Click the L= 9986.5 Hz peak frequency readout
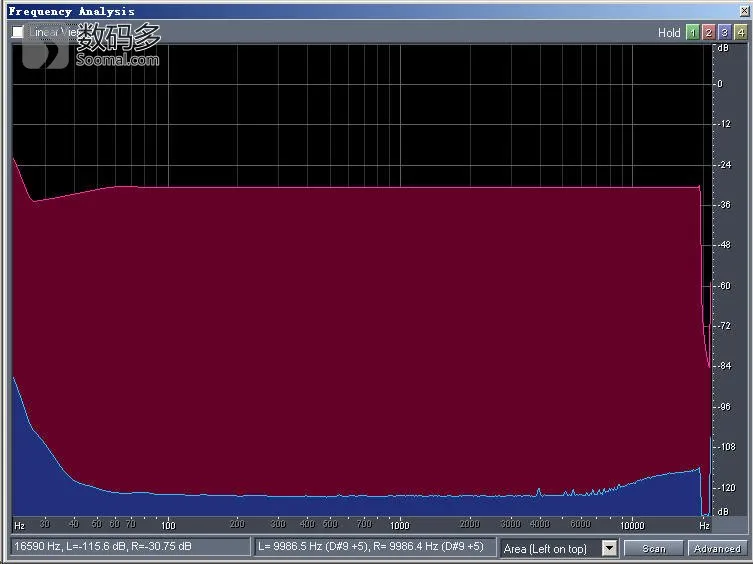Screen dimensions: 753x564 [x=375, y=547]
